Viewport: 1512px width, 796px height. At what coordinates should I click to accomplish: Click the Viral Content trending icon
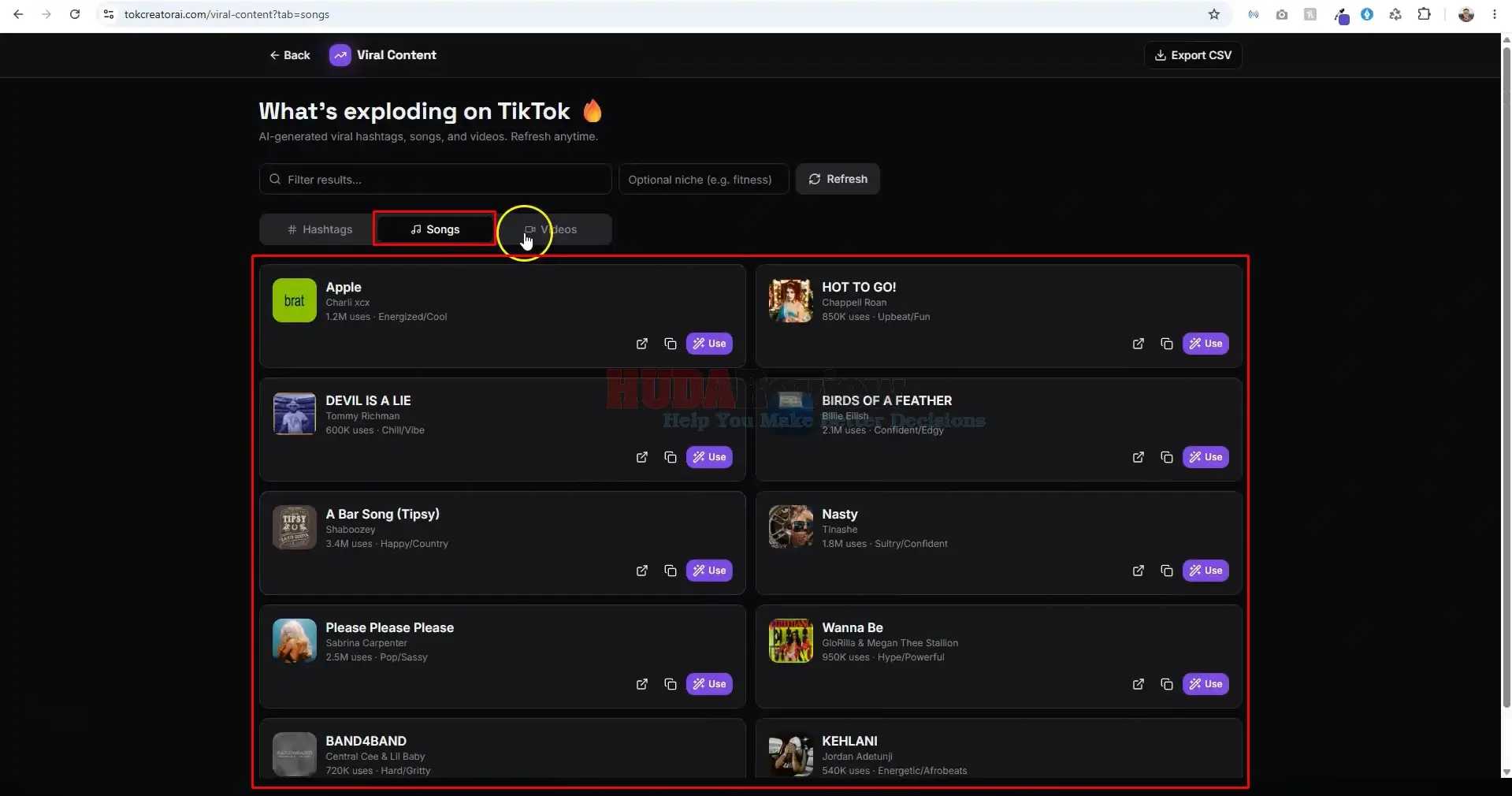pyautogui.click(x=340, y=55)
